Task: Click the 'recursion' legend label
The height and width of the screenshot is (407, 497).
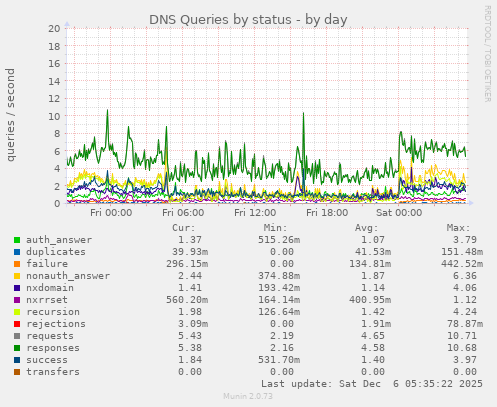Action: 53,312
